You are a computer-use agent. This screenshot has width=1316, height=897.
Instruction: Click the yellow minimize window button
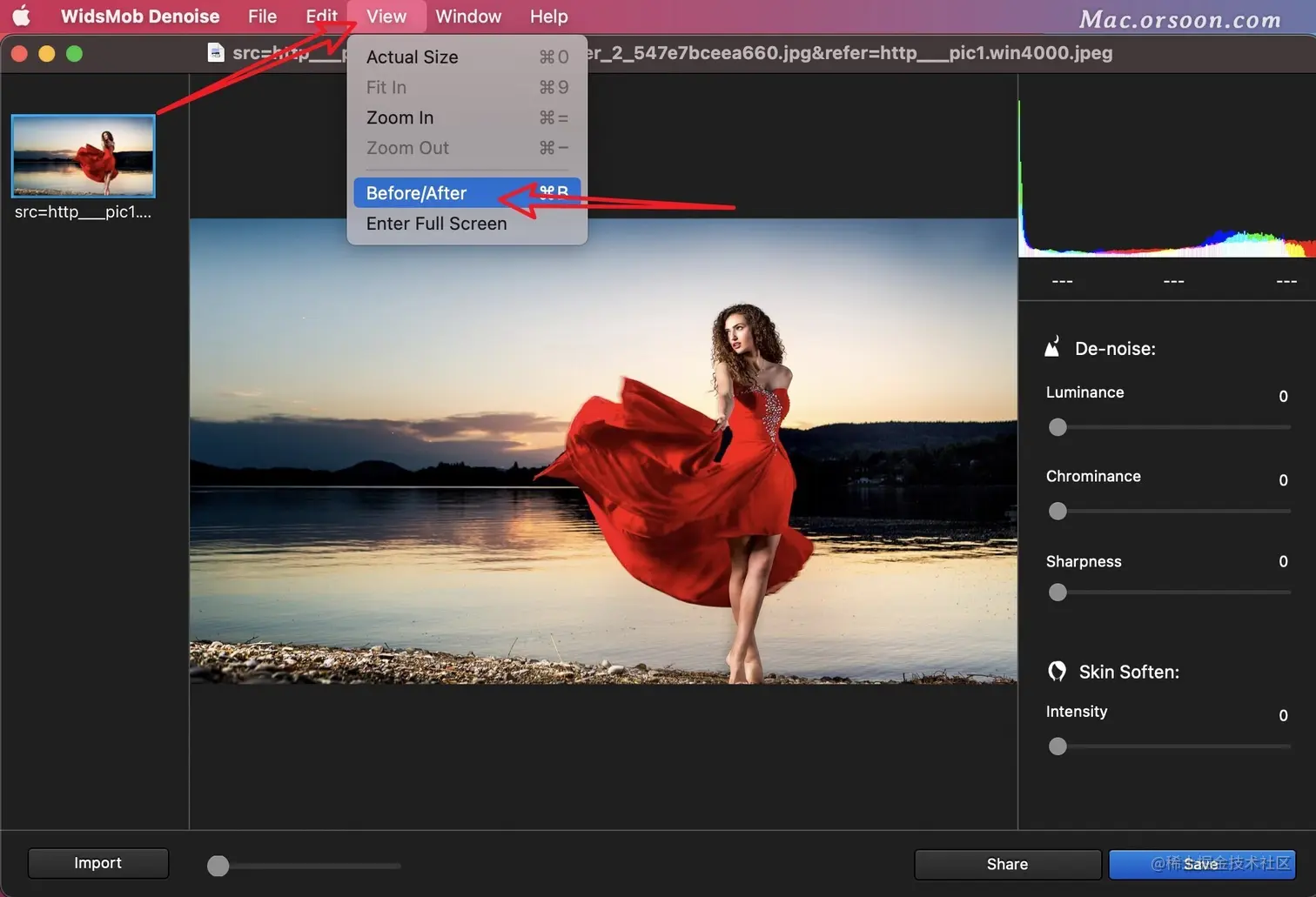pos(47,54)
